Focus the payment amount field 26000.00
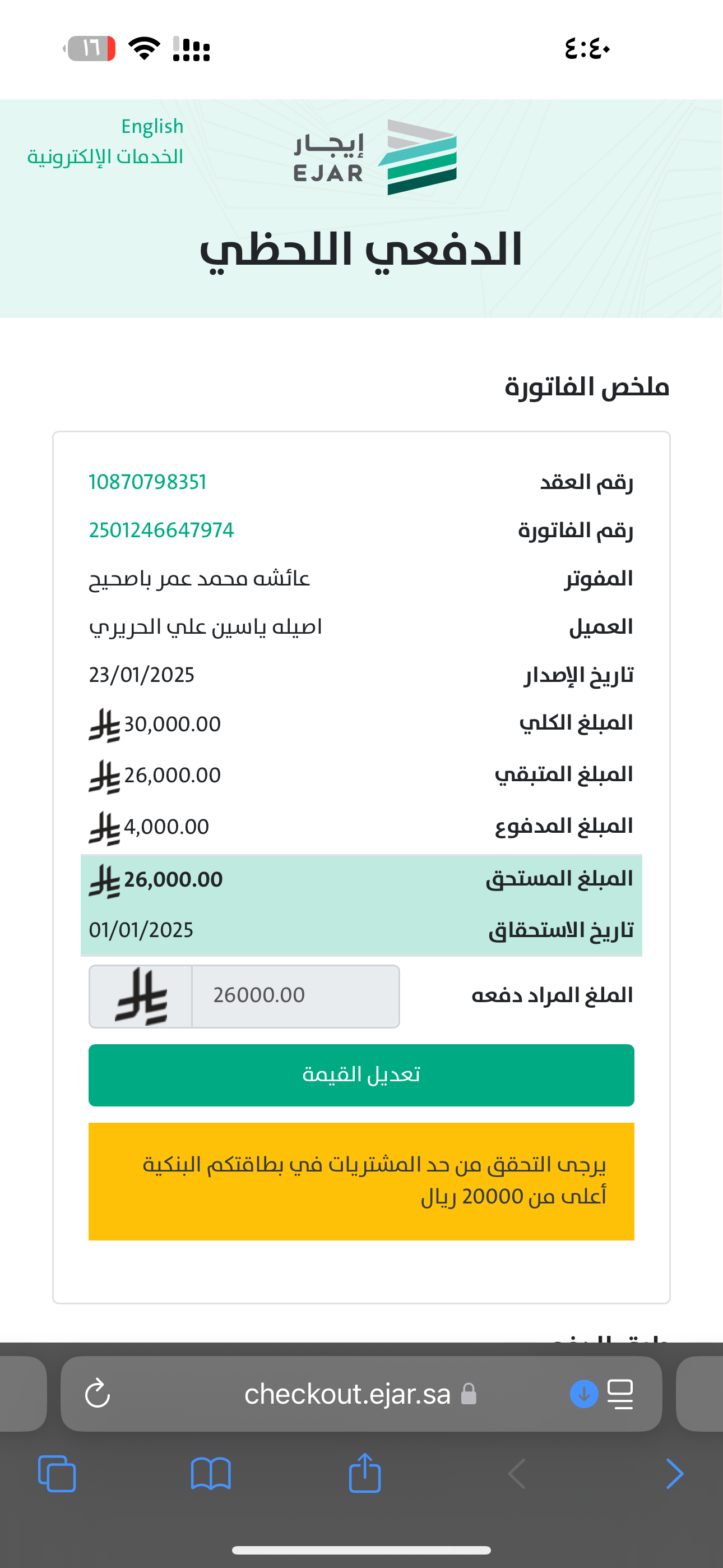 (295, 996)
